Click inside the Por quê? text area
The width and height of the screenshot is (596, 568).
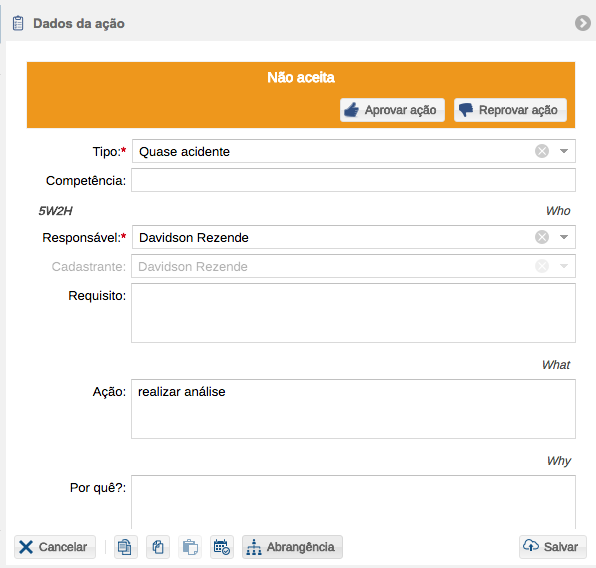click(x=353, y=502)
